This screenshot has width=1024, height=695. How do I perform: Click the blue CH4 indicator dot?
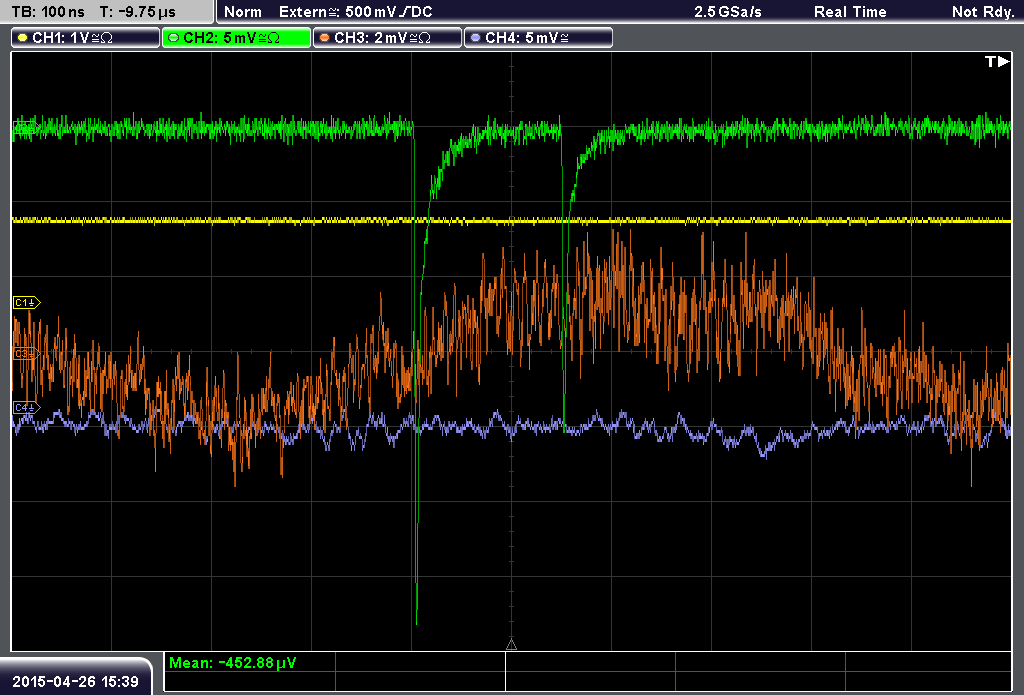click(x=475, y=38)
